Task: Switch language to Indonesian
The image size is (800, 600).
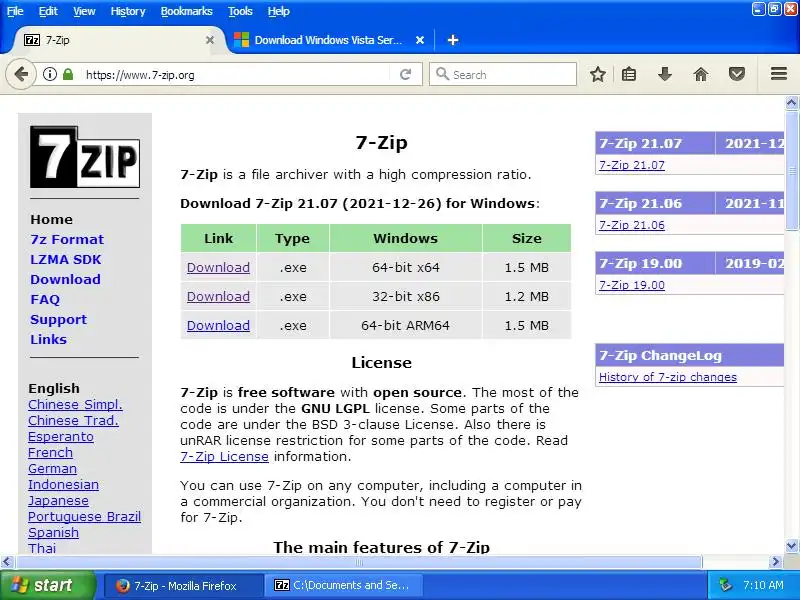Action: (x=63, y=485)
